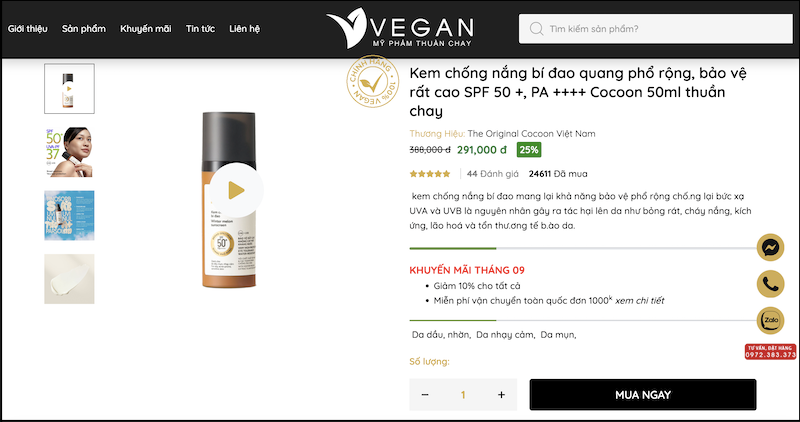Open the xem chi tiết link
Viewport: 800px width, 422px height.
coord(639,301)
